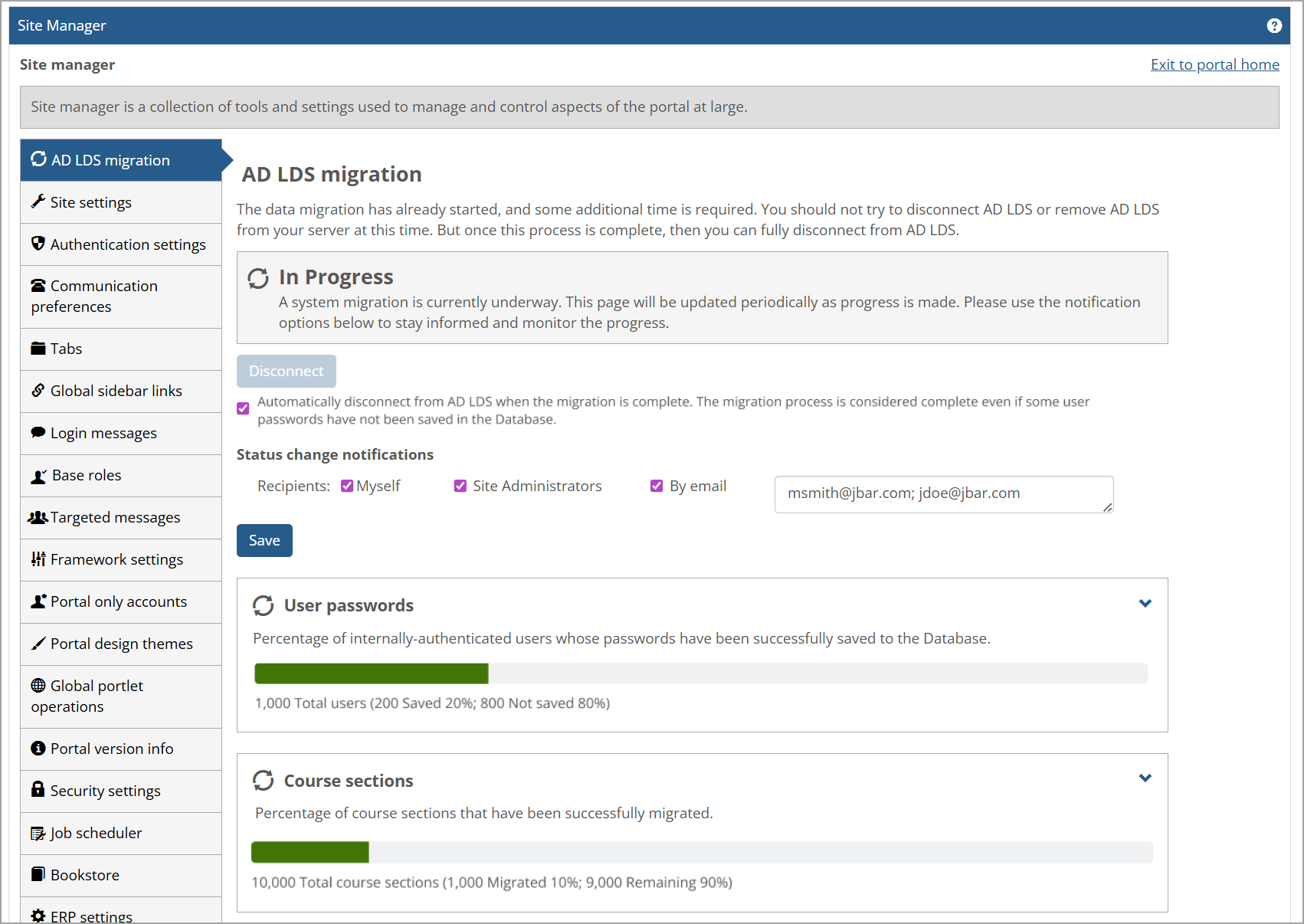1304x924 pixels.
Task: Collapse the Course sections panel chevron
Action: pyautogui.click(x=1145, y=778)
